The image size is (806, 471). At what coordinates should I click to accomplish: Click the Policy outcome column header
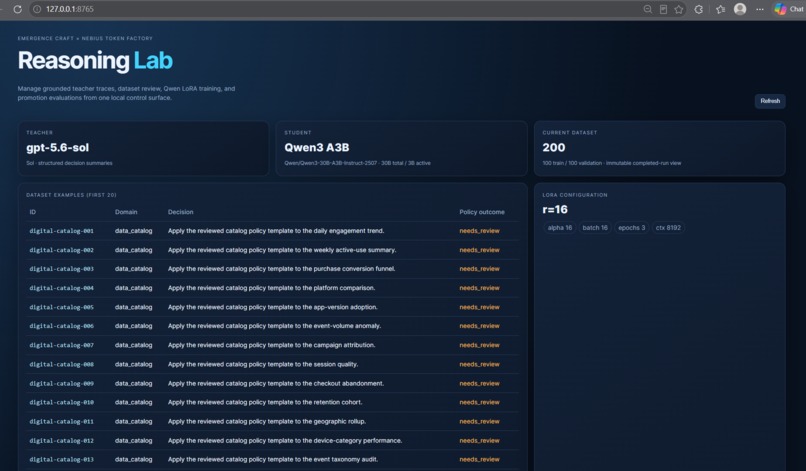pos(482,212)
